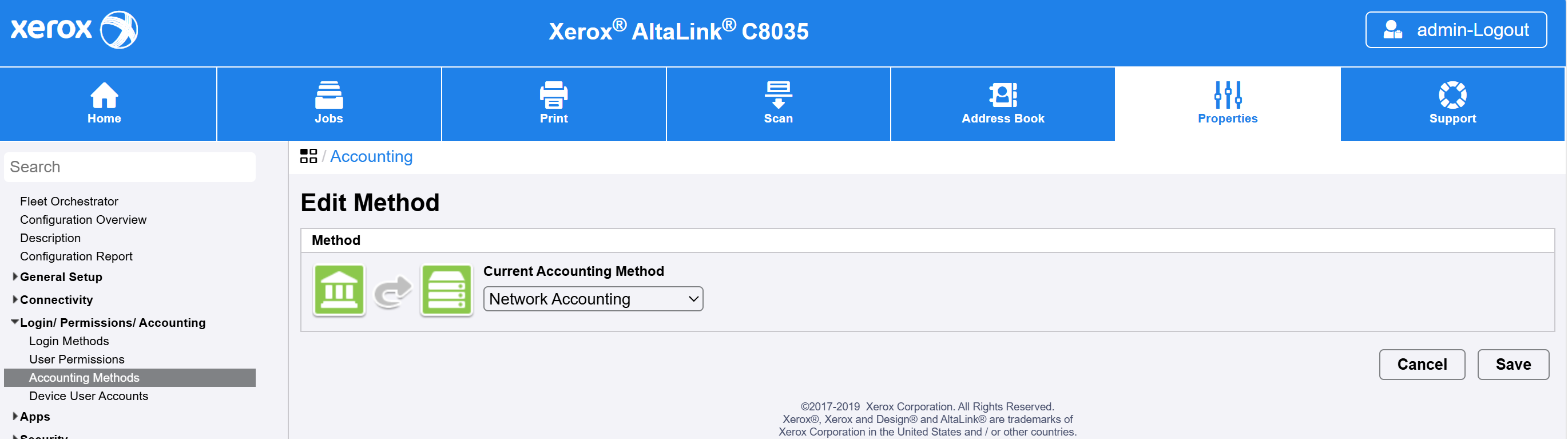Click the Scan icon
1568x439 pixels.
[x=778, y=95]
